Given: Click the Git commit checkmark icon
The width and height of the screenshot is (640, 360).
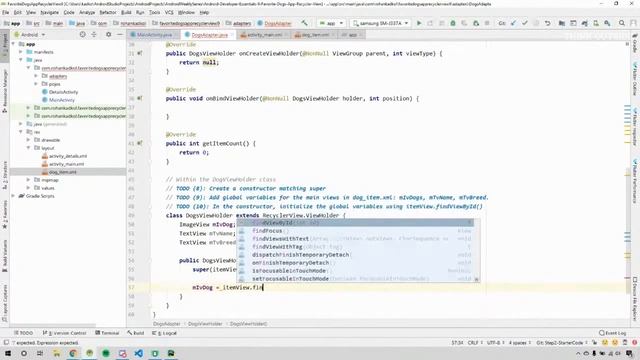Looking at the screenshot, I should (x=525, y=23).
